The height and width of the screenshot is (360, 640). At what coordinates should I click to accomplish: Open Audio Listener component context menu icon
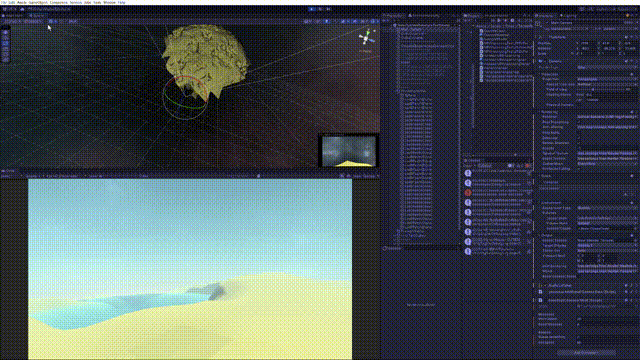point(636,285)
